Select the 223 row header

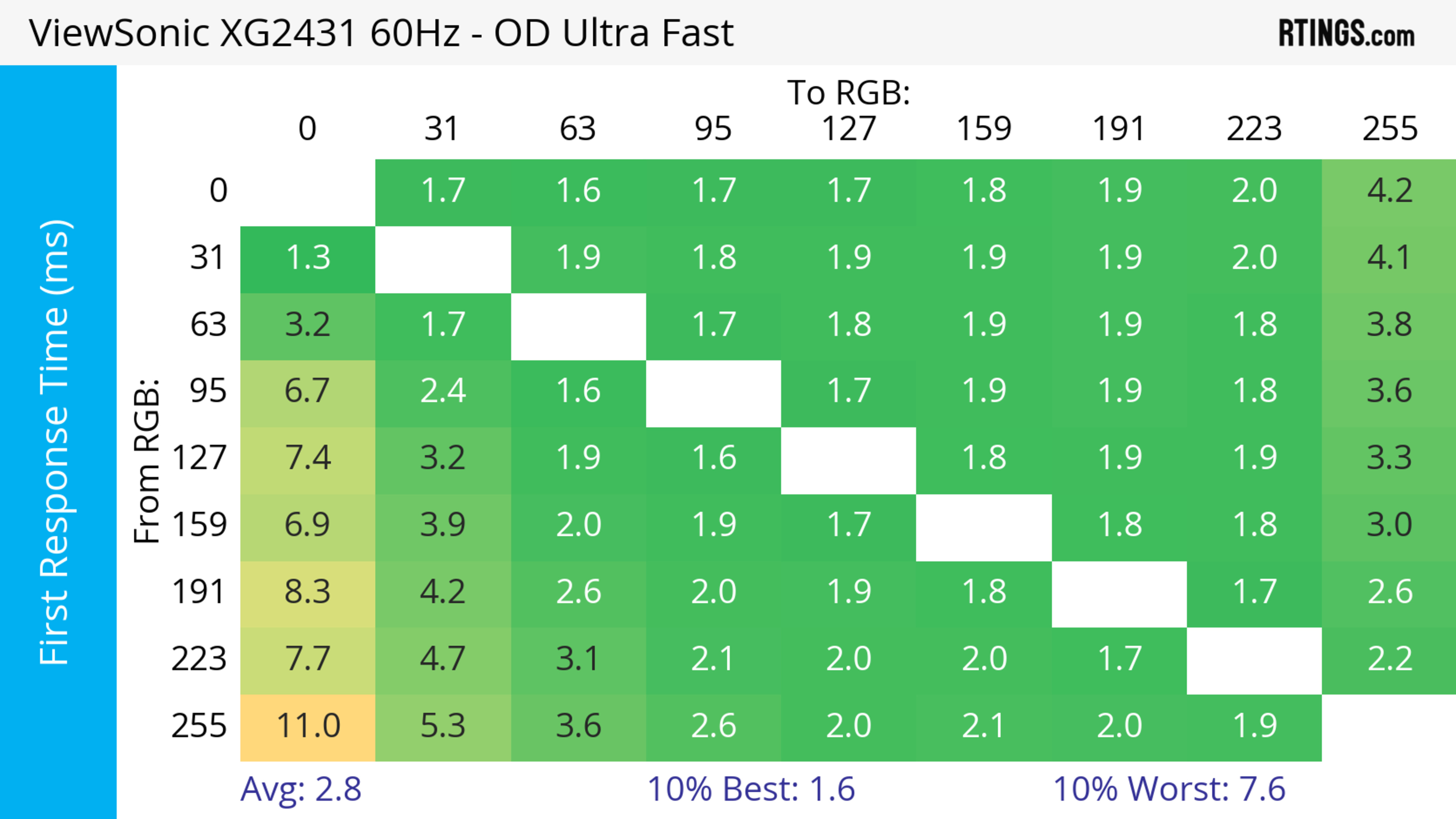click(x=199, y=660)
